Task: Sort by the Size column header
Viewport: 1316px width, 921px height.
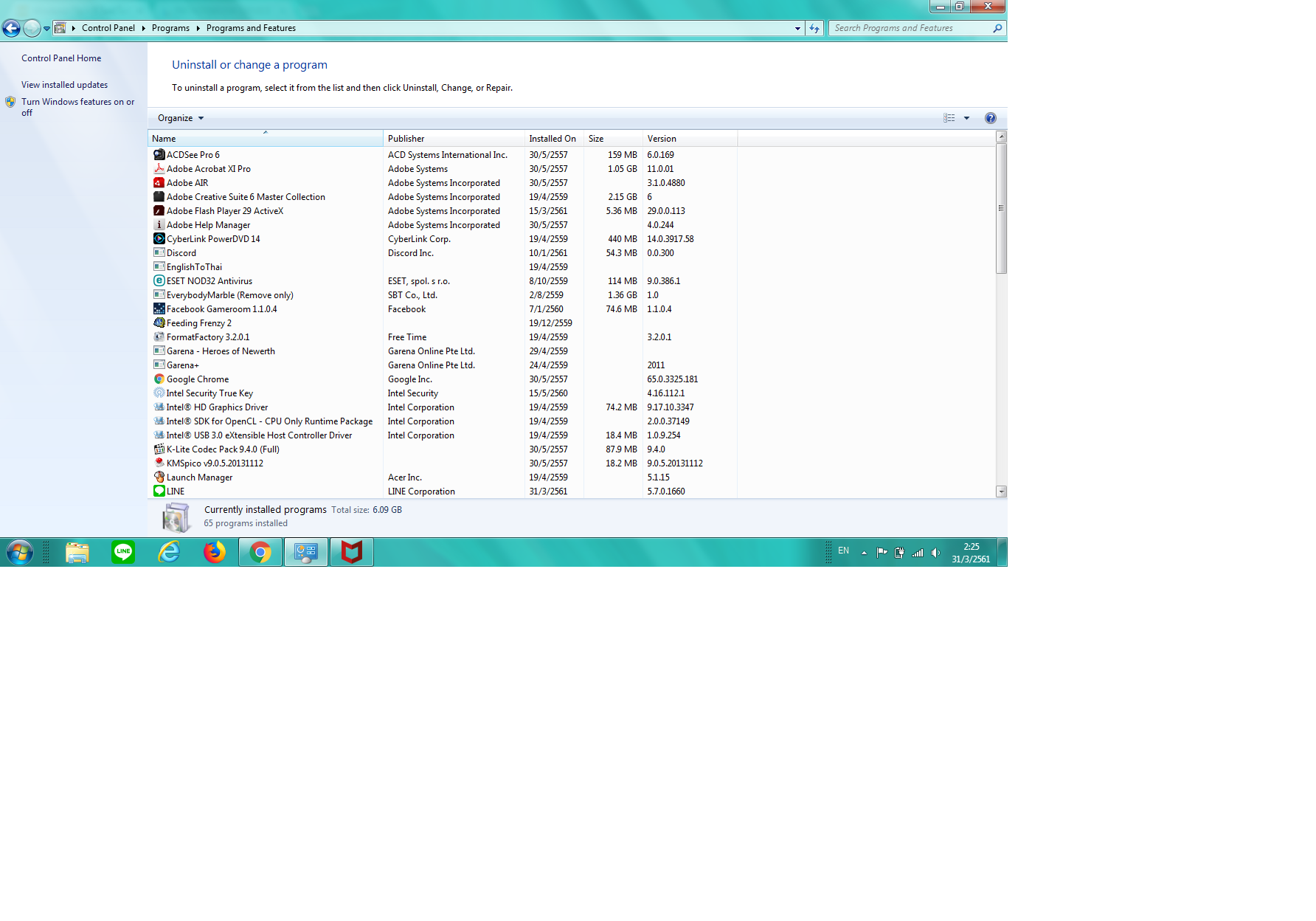Action: (613, 139)
